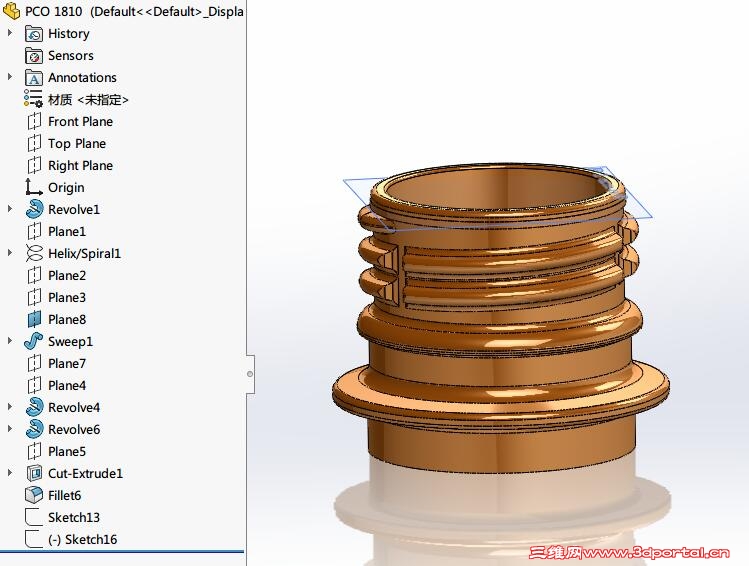Click the Helix/Spiral1 curve icon
This screenshot has width=749, height=566.
click(34, 253)
